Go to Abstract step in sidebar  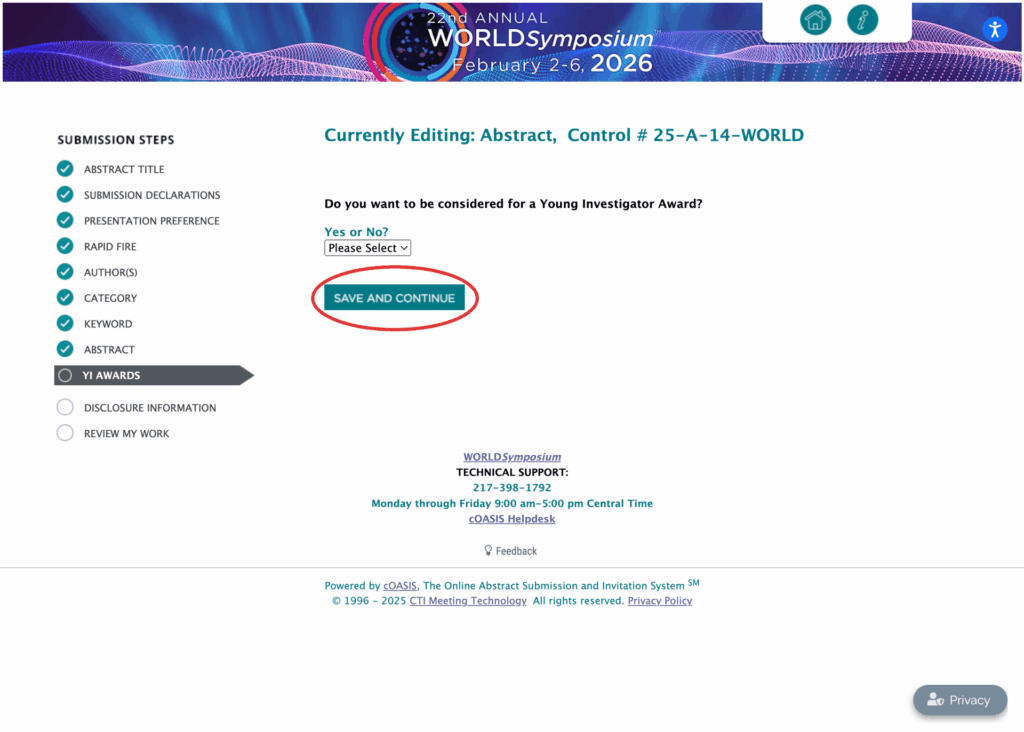[x=109, y=350]
